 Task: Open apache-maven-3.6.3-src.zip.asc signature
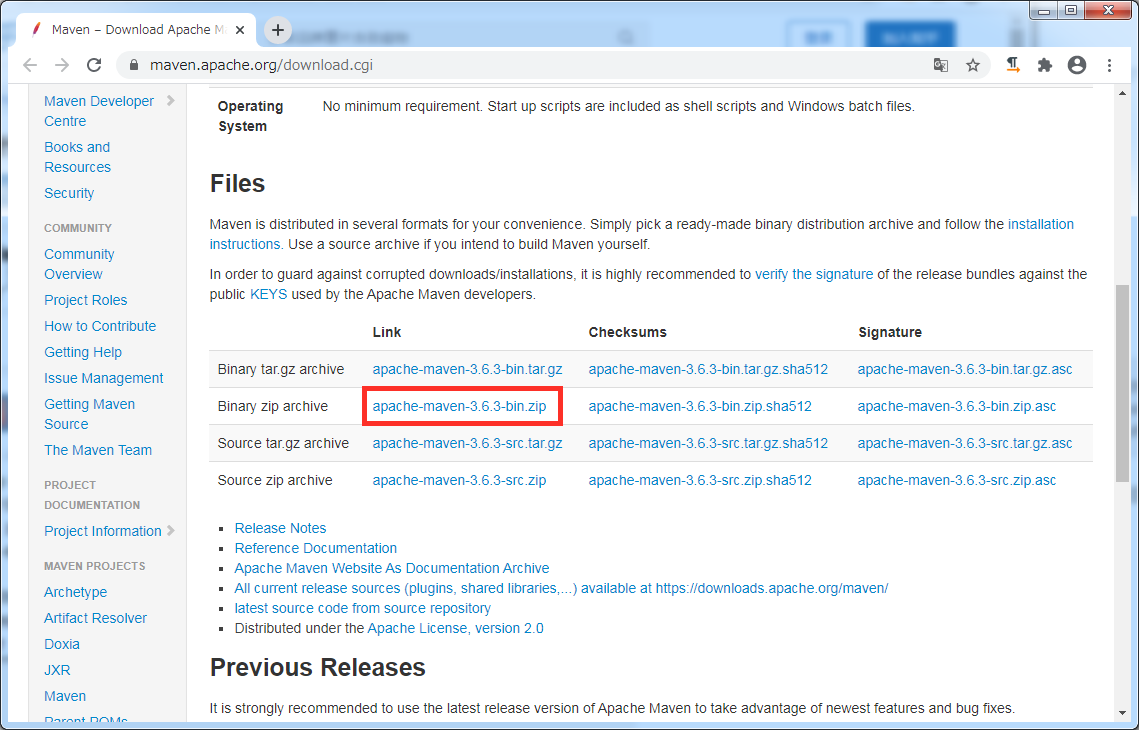coord(957,481)
